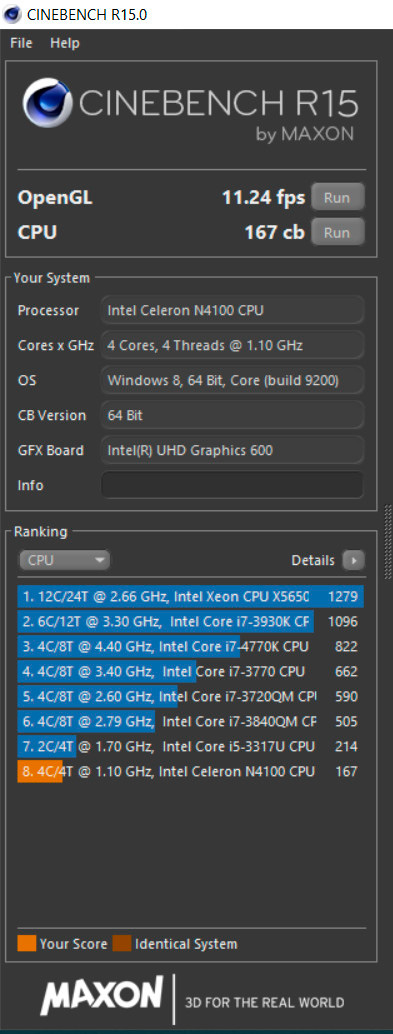Open the CPU ranking dropdown

65,561
